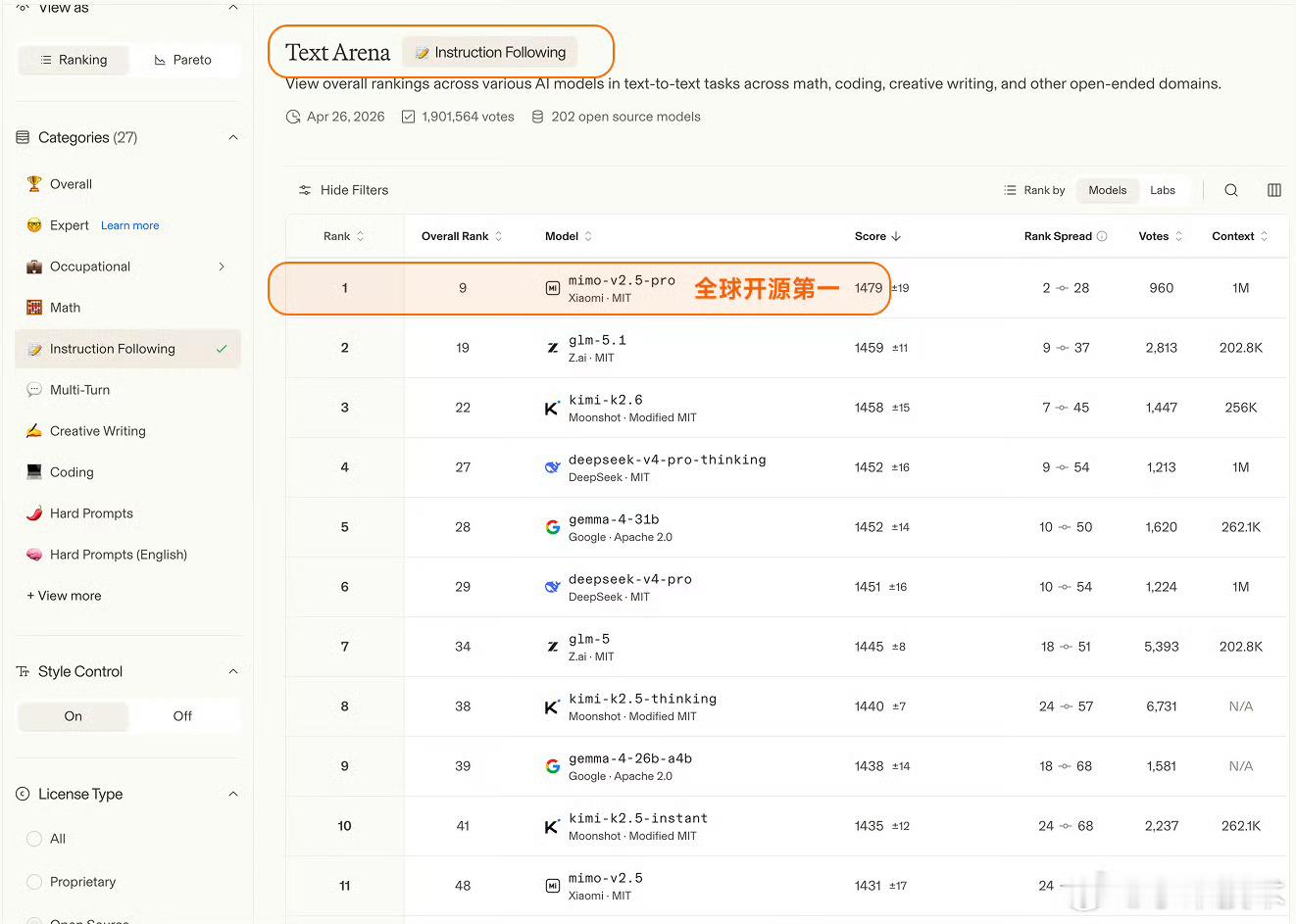Sort the table by the Rank column
This screenshot has height=924, width=1296.
point(344,236)
